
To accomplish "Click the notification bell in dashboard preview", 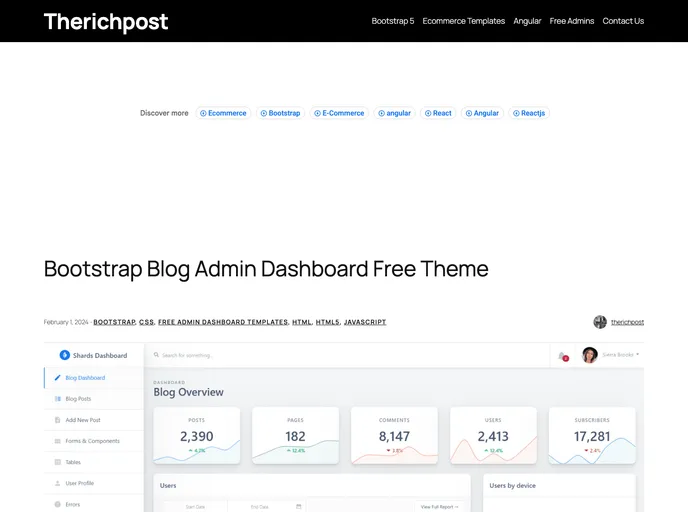I will tap(562, 355).
